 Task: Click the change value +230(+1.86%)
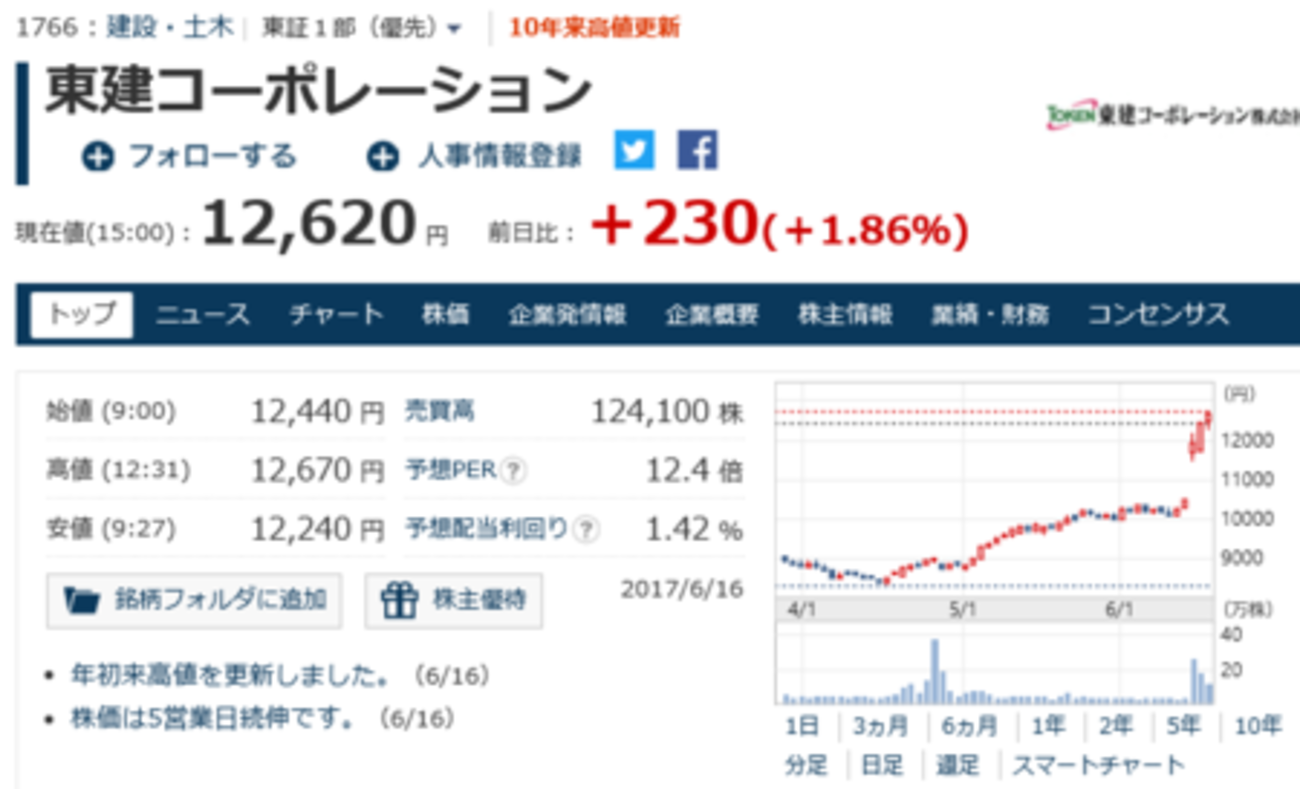[x=779, y=225]
